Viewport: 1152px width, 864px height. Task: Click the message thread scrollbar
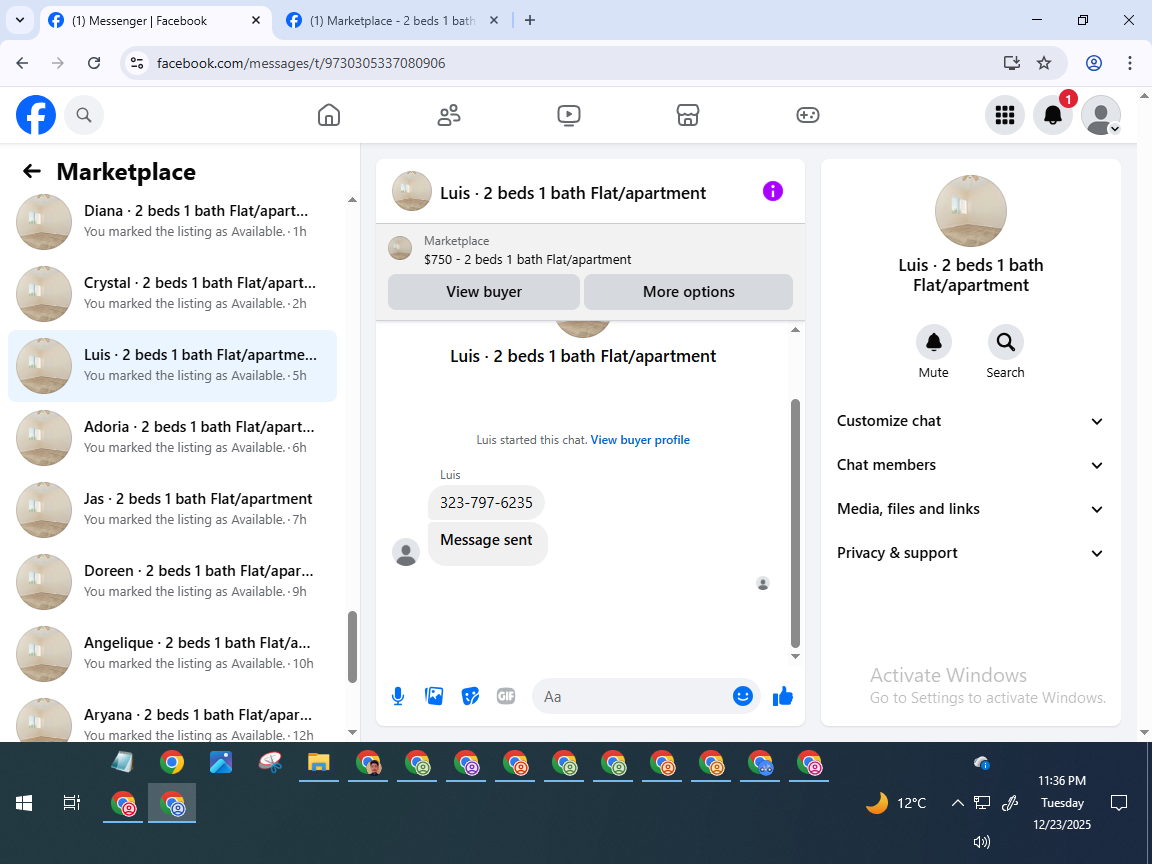[x=795, y=523]
